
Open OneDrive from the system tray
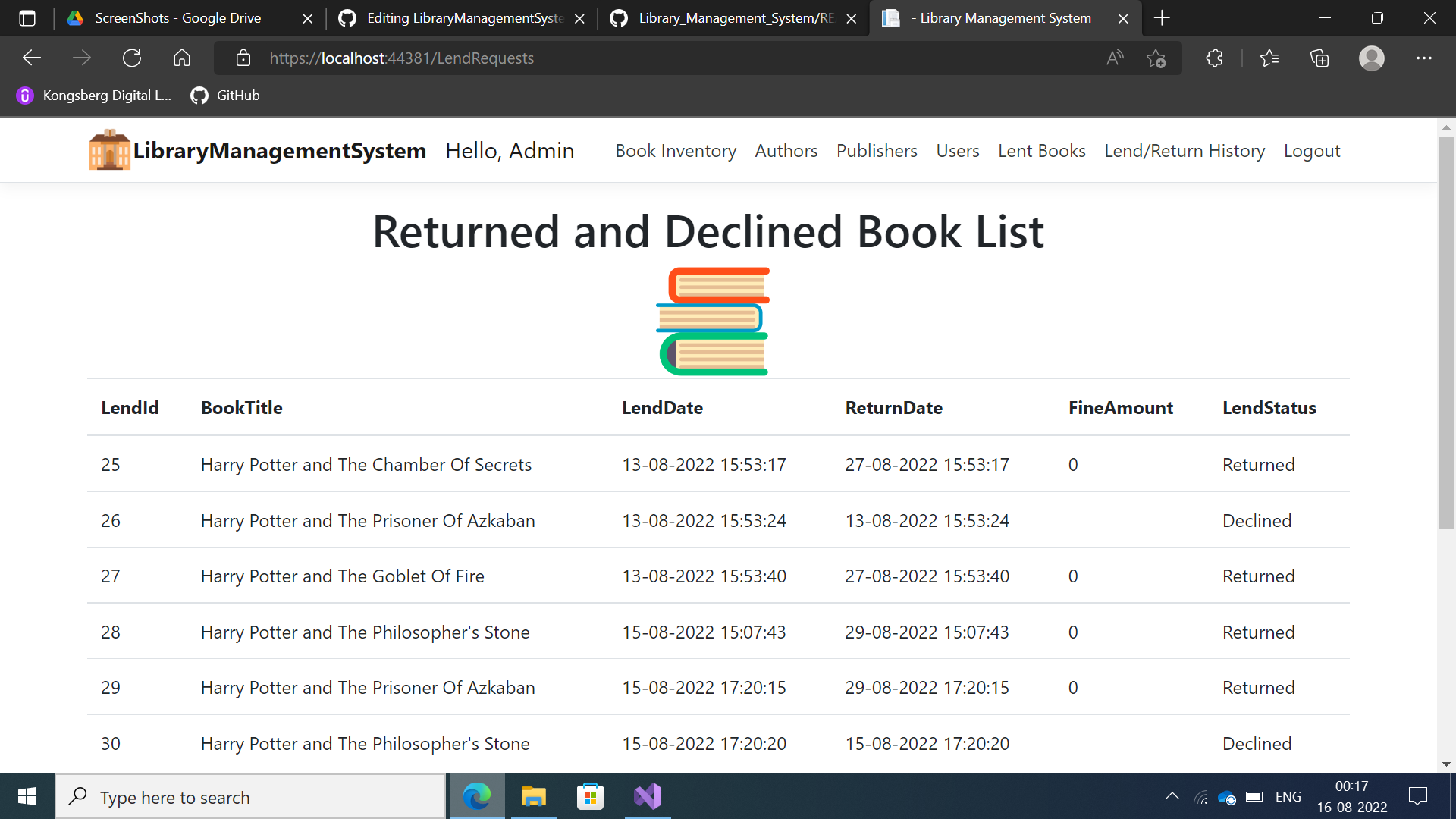[x=1227, y=796]
